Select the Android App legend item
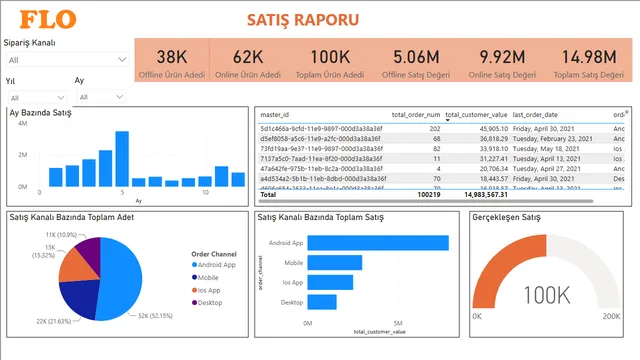This screenshot has height=360, width=640. pos(214,265)
